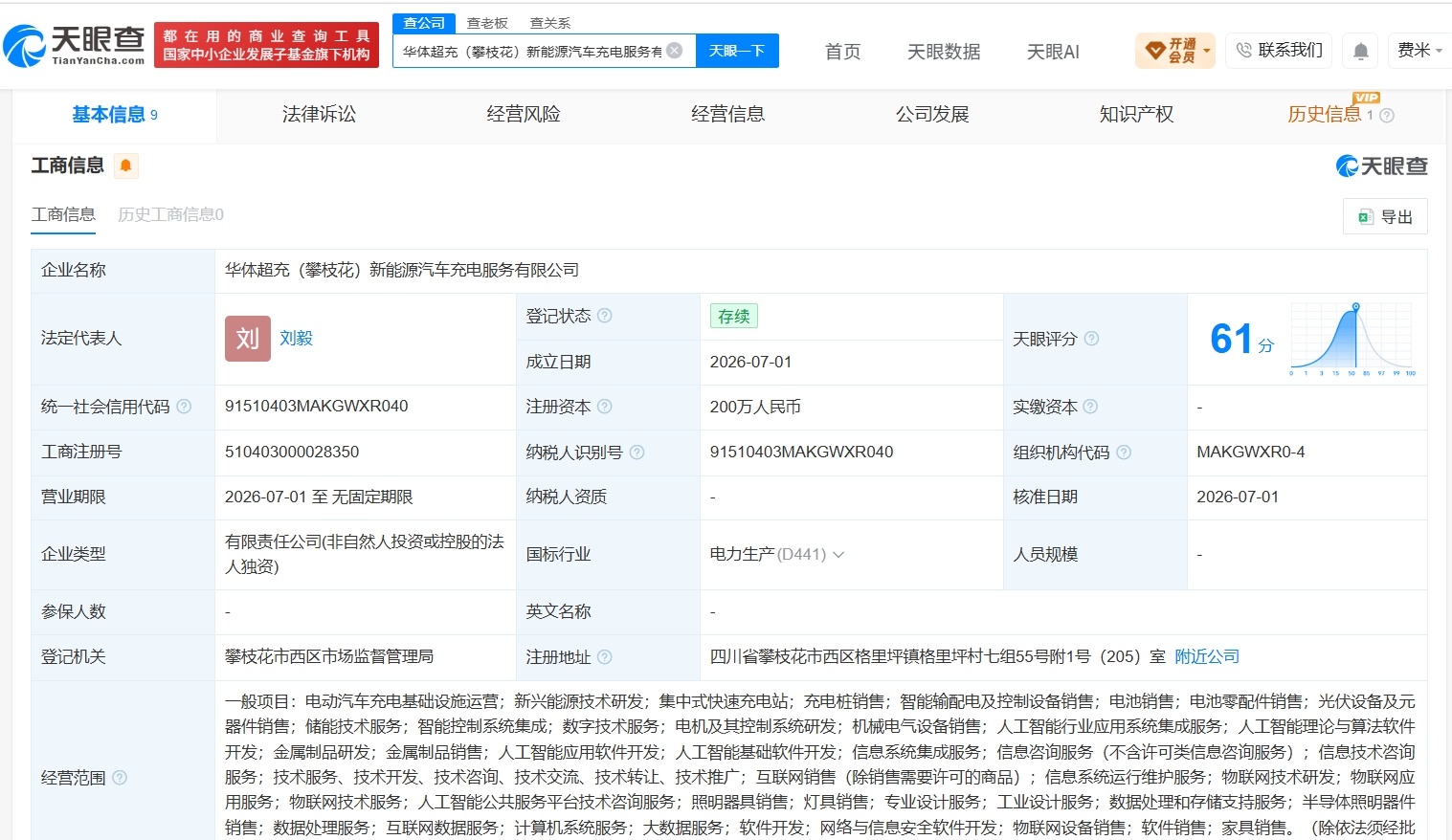This screenshot has height=840, width=1452.
Task: Switch to 查关系 search tab
Action: (550, 23)
